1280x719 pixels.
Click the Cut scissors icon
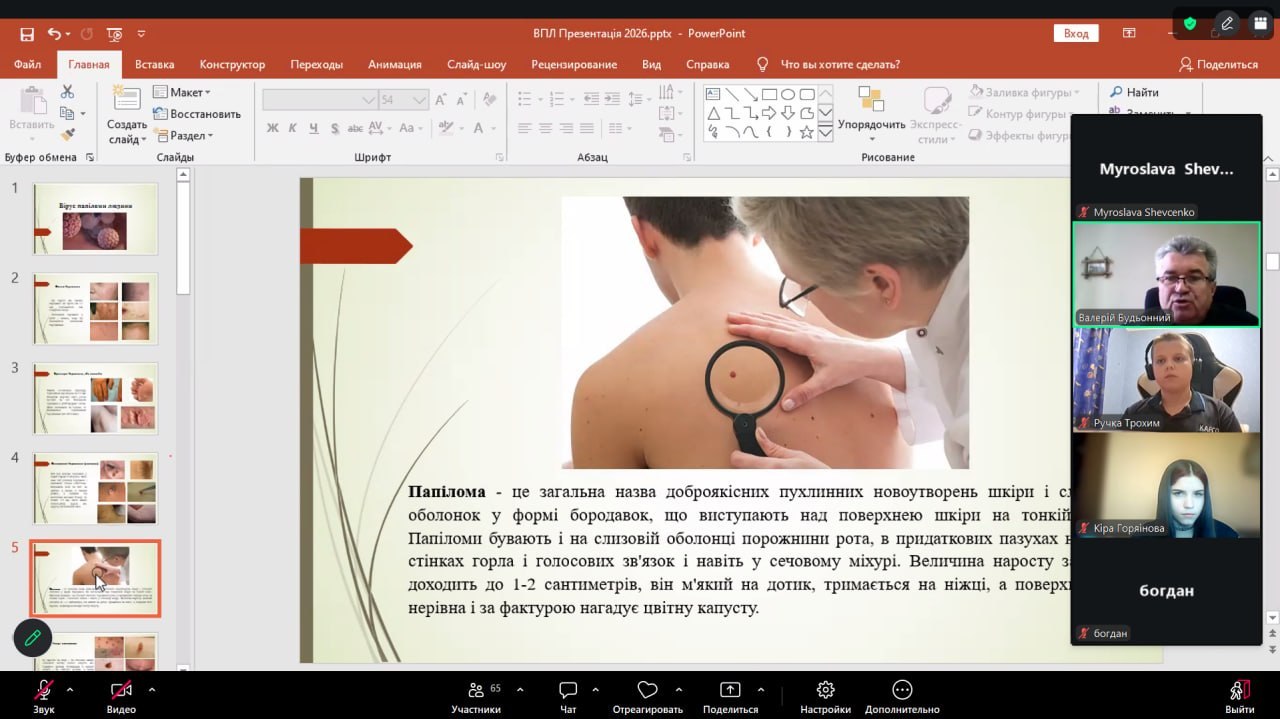coord(67,92)
